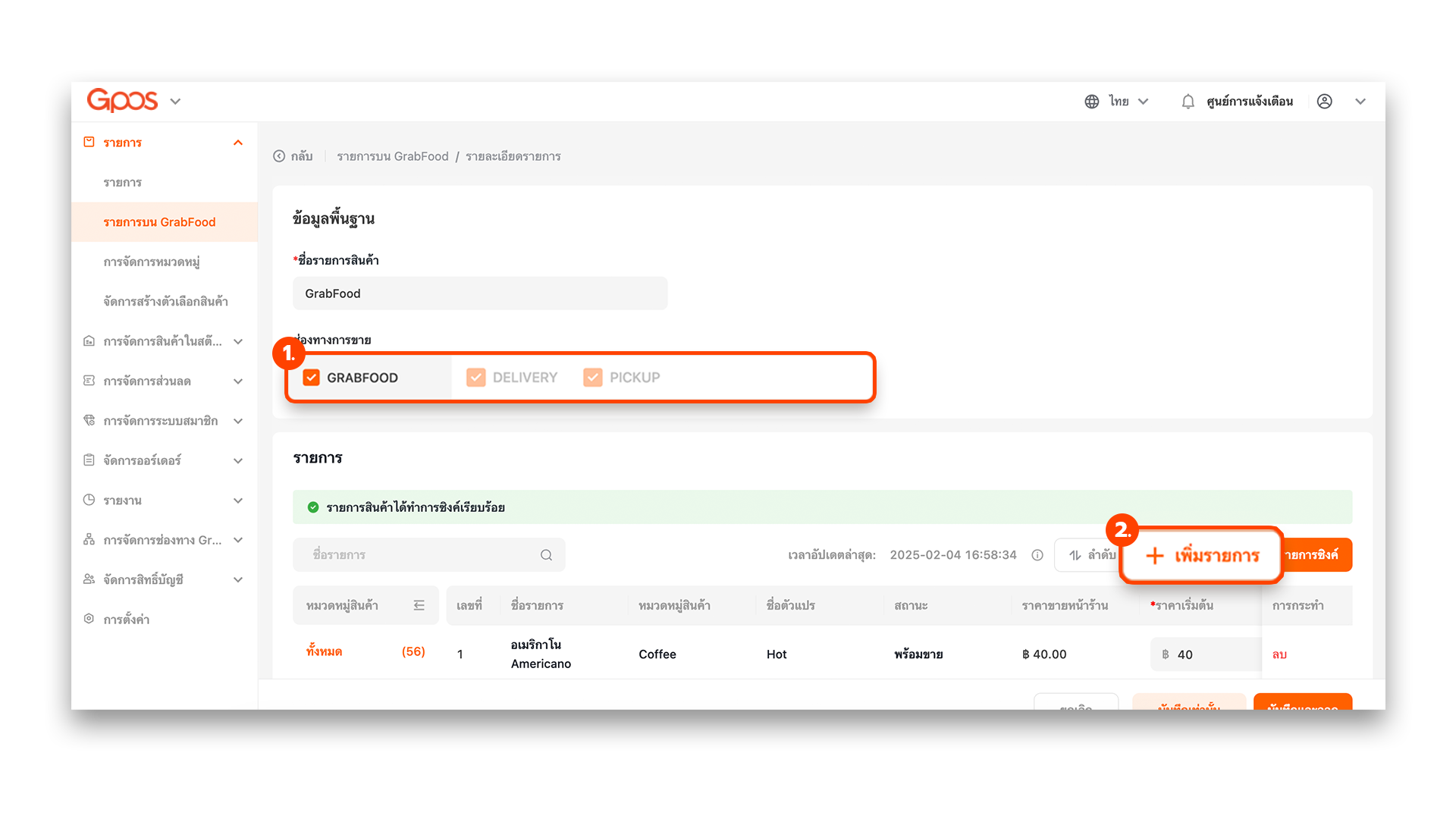Toggle the PICKUP checkbox
Screen dimensions: 1456x819
593,378
